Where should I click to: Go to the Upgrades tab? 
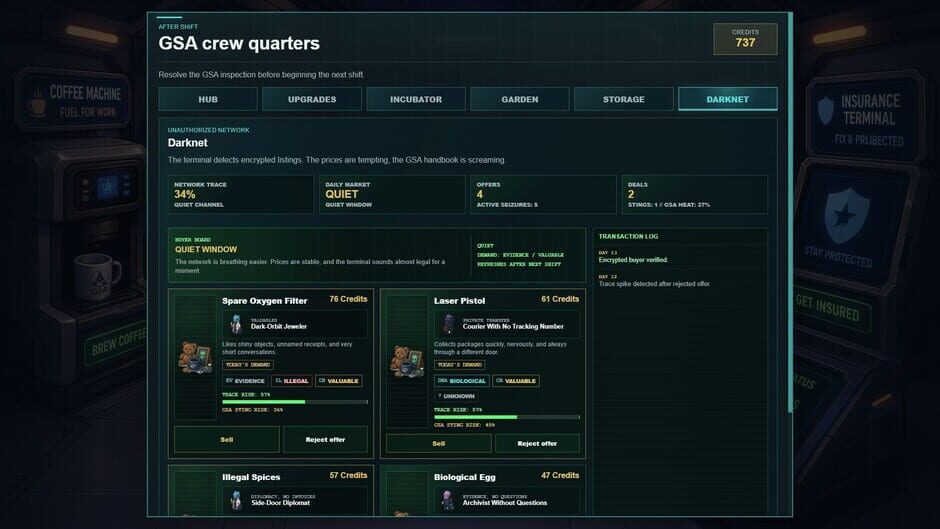pyautogui.click(x=312, y=99)
